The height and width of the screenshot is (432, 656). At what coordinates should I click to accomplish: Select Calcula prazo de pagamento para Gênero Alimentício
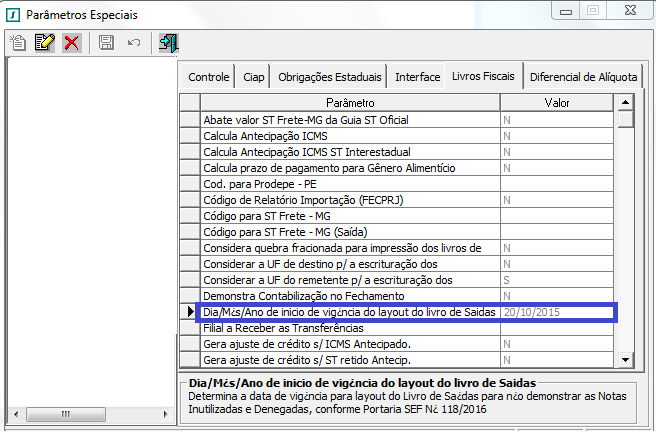point(350,168)
